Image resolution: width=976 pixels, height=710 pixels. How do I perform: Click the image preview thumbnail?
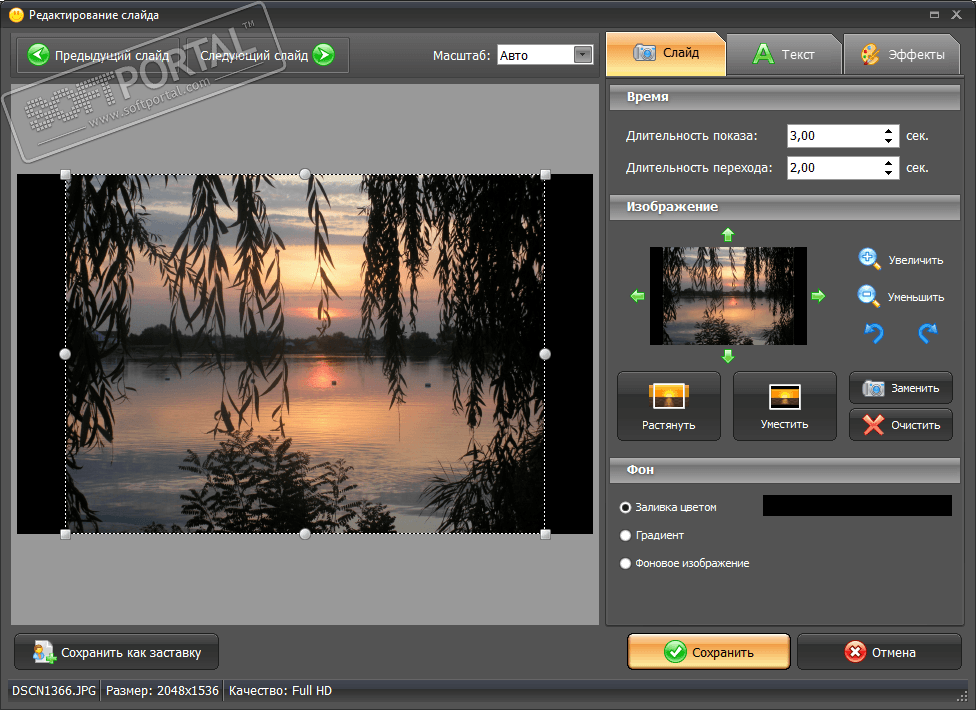point(728,296)
